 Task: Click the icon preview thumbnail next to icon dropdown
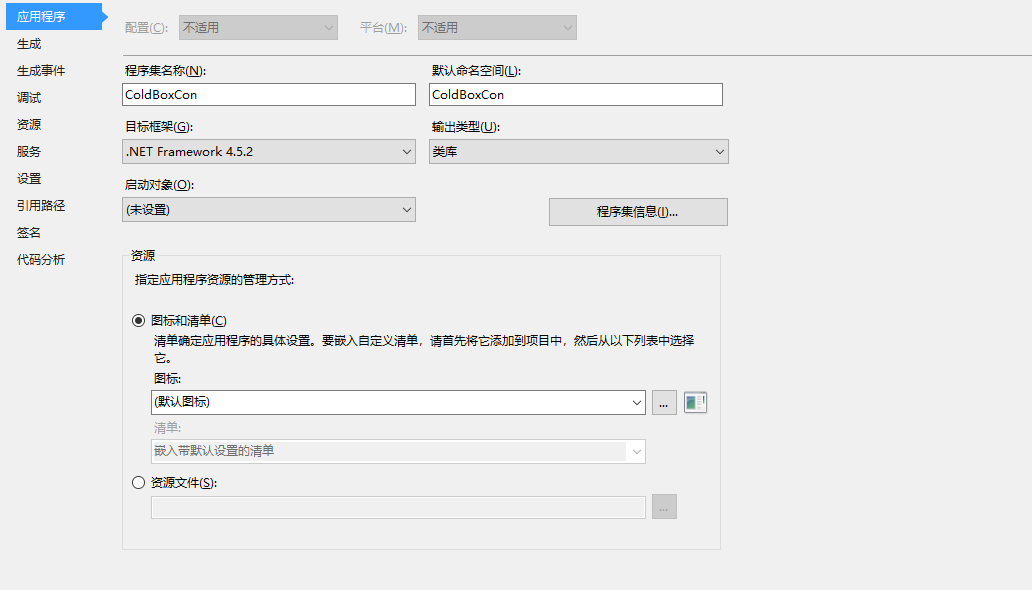point(695,401)
